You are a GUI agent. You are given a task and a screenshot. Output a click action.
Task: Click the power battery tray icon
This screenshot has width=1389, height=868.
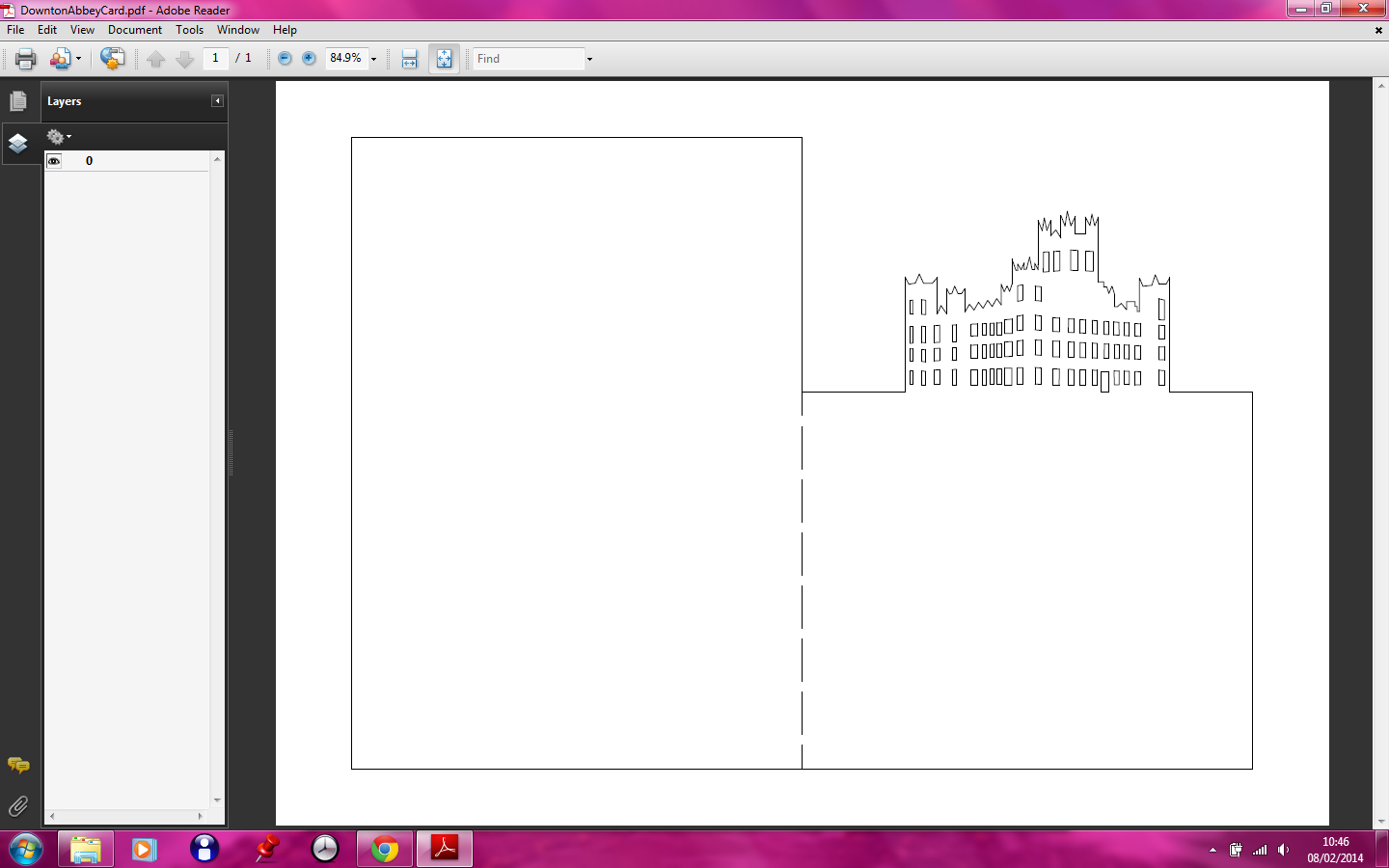[1236, 850]
